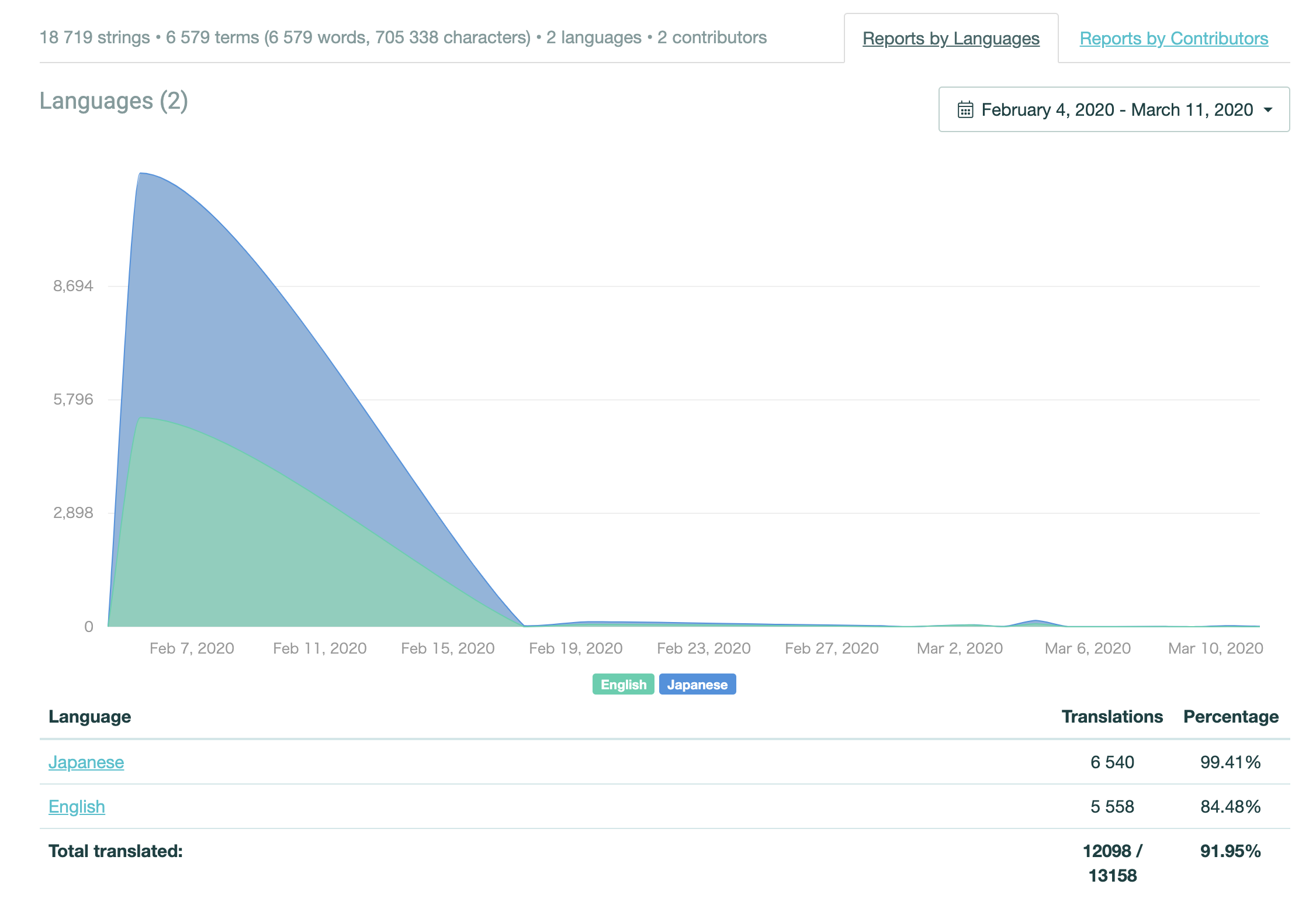
Task: Open the English language link
Action: point(77,807)
